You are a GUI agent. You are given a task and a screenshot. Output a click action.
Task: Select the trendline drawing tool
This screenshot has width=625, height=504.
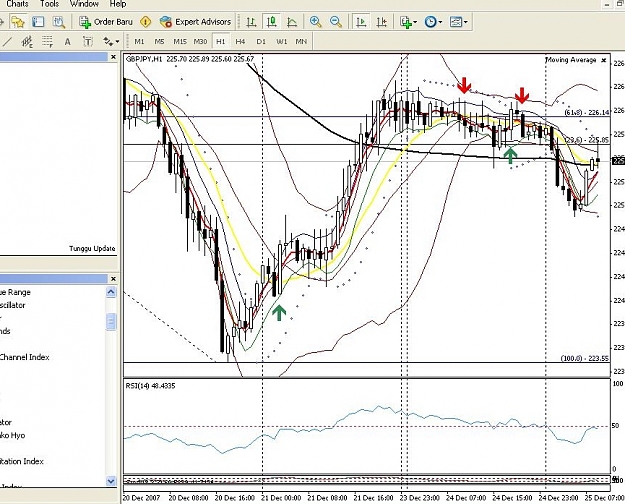coord(7,41)
